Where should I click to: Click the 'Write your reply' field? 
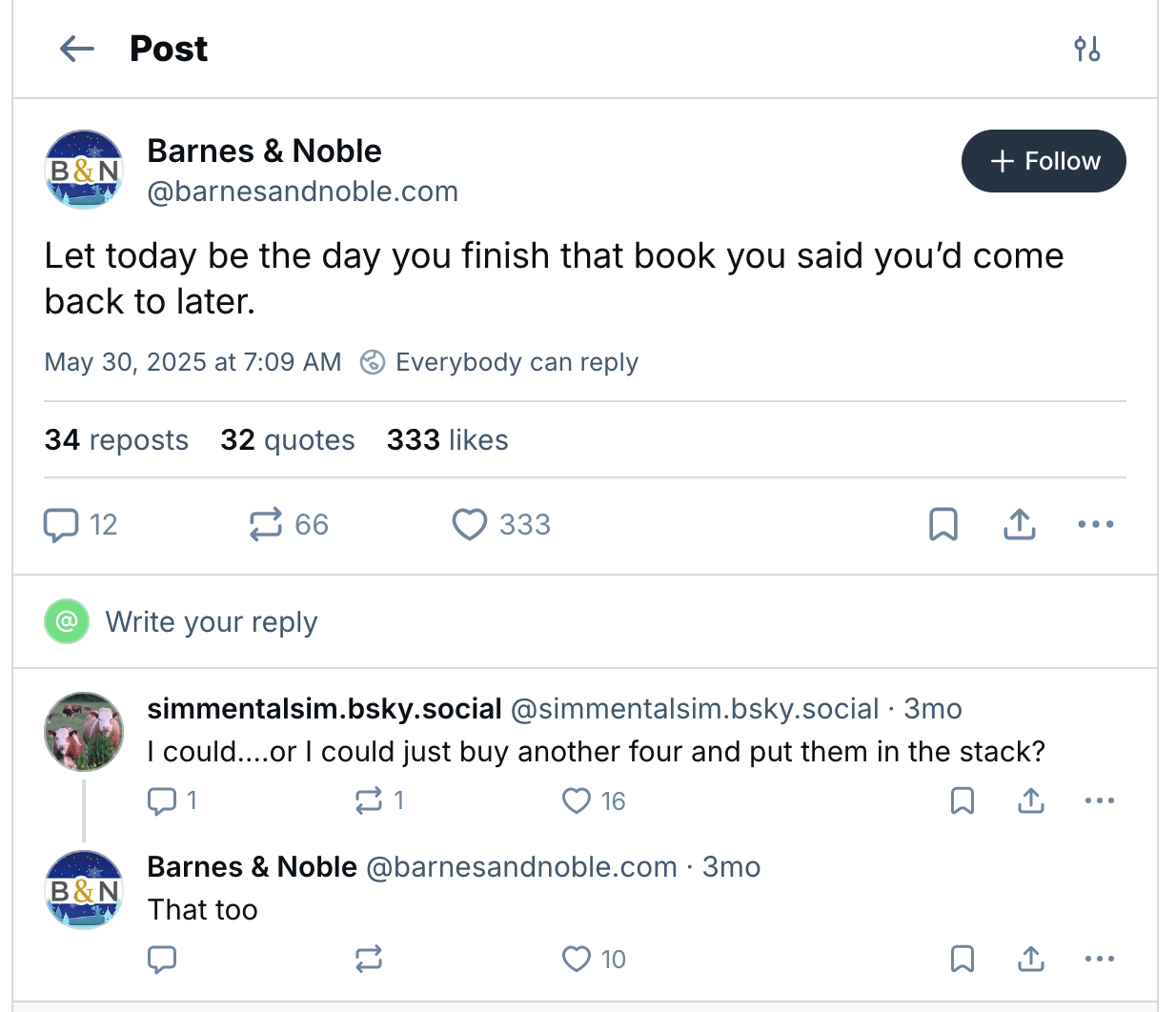click(x=212, y=622)
